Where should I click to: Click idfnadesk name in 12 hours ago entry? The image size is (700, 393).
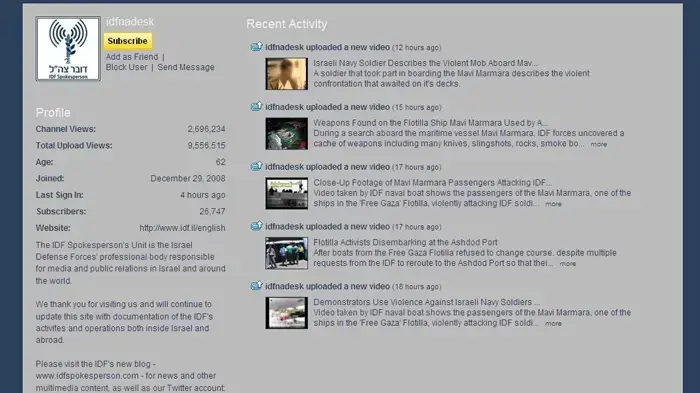pyautogui.click(x=284, y=47)
